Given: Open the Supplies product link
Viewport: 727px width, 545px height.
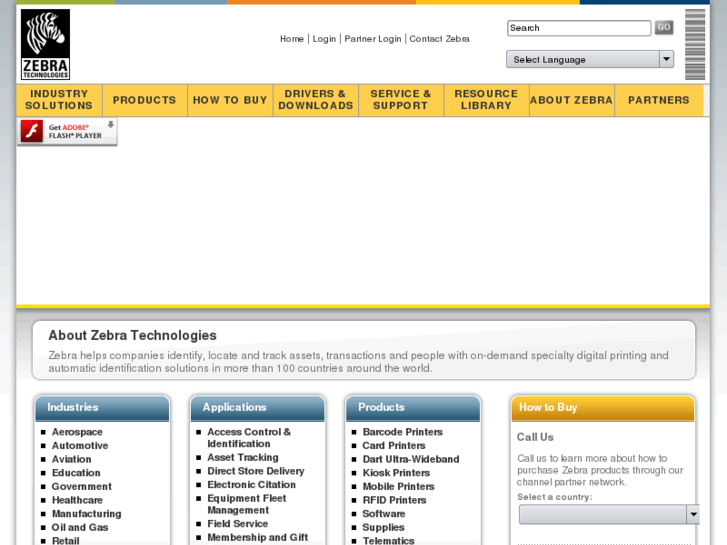Looking at the screenshot, I should pyautogui.click(x=383, y=527).
